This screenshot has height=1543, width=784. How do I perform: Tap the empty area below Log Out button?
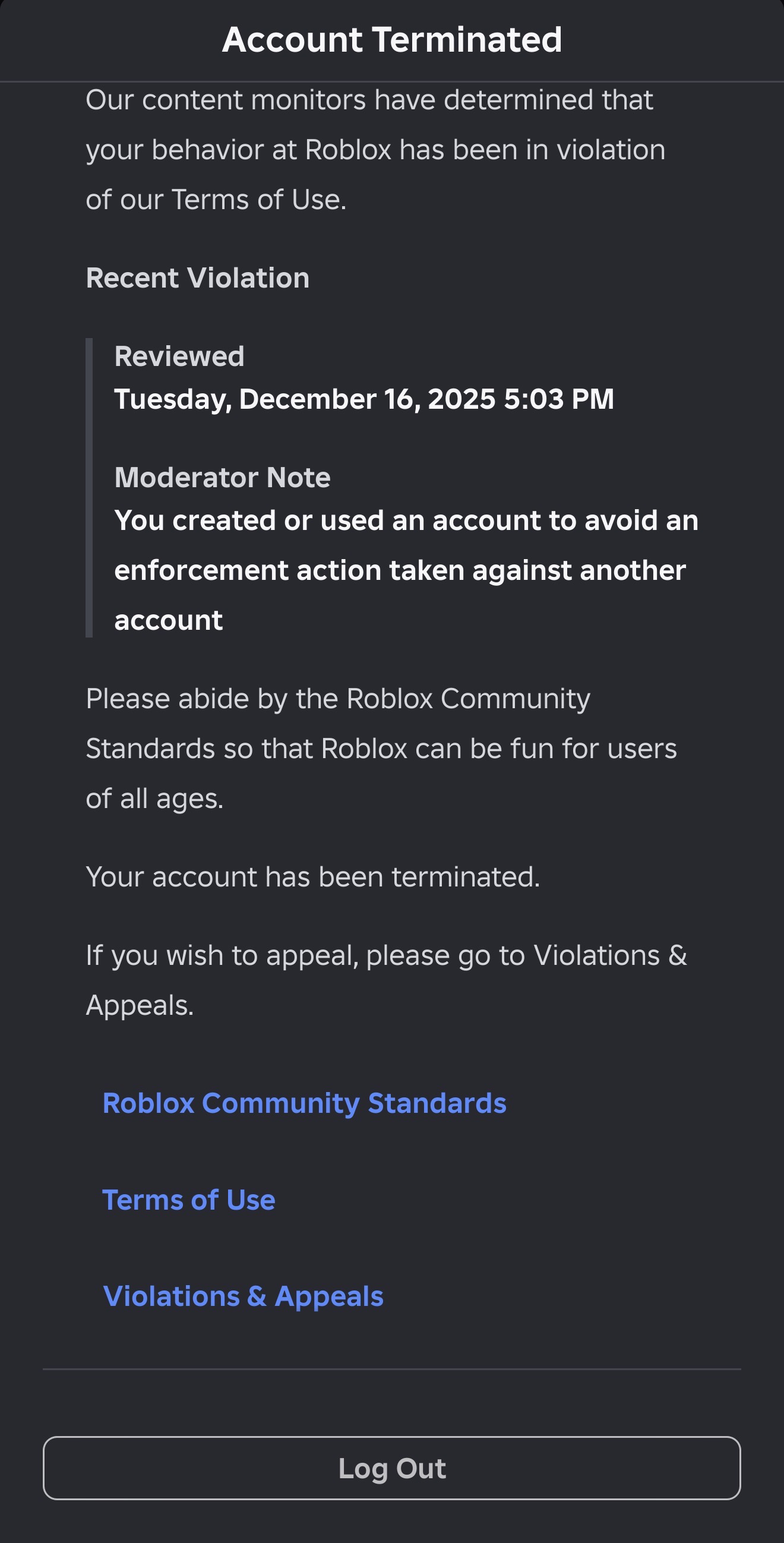pyautogui.click(x=391, y=1522)
